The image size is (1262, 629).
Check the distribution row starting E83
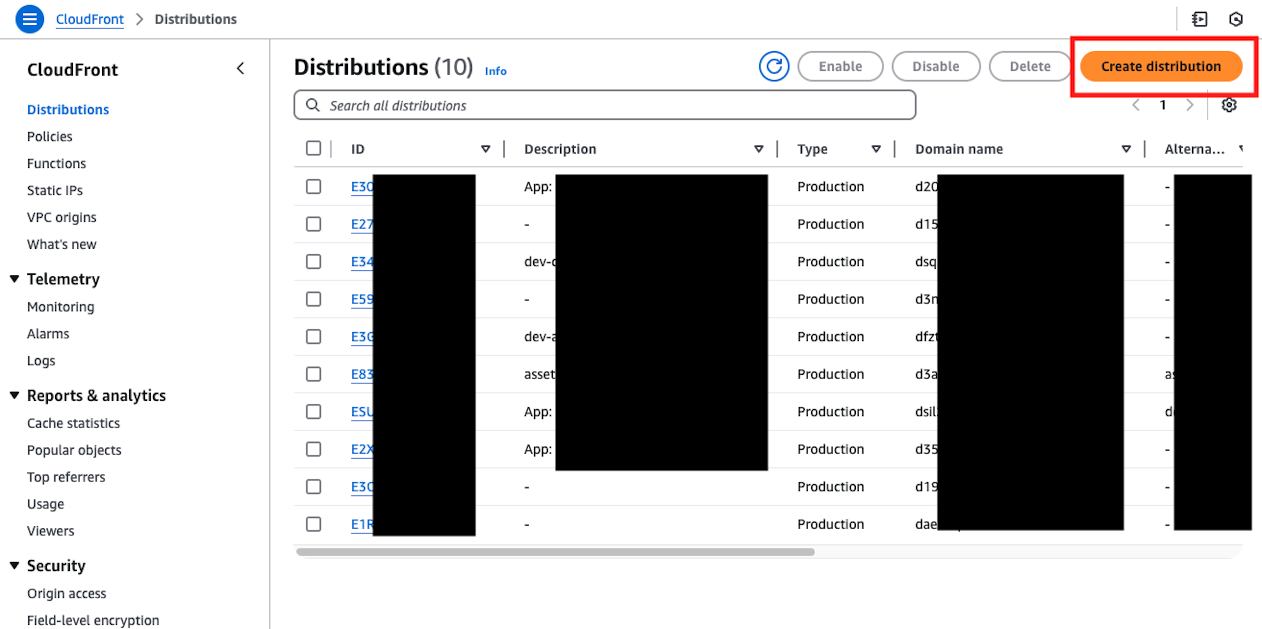[314, 374]
